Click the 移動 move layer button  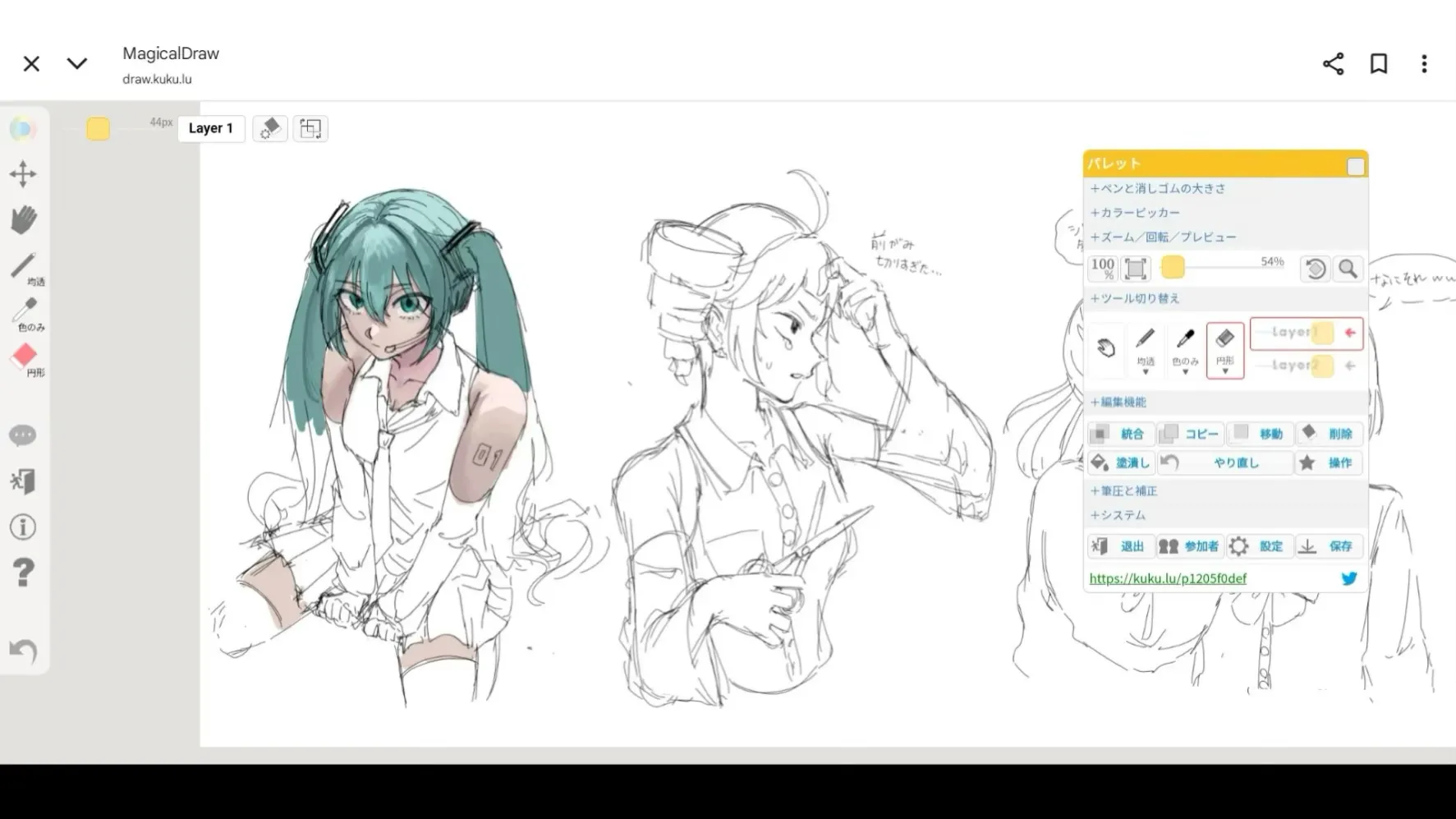click(1260, 434)
